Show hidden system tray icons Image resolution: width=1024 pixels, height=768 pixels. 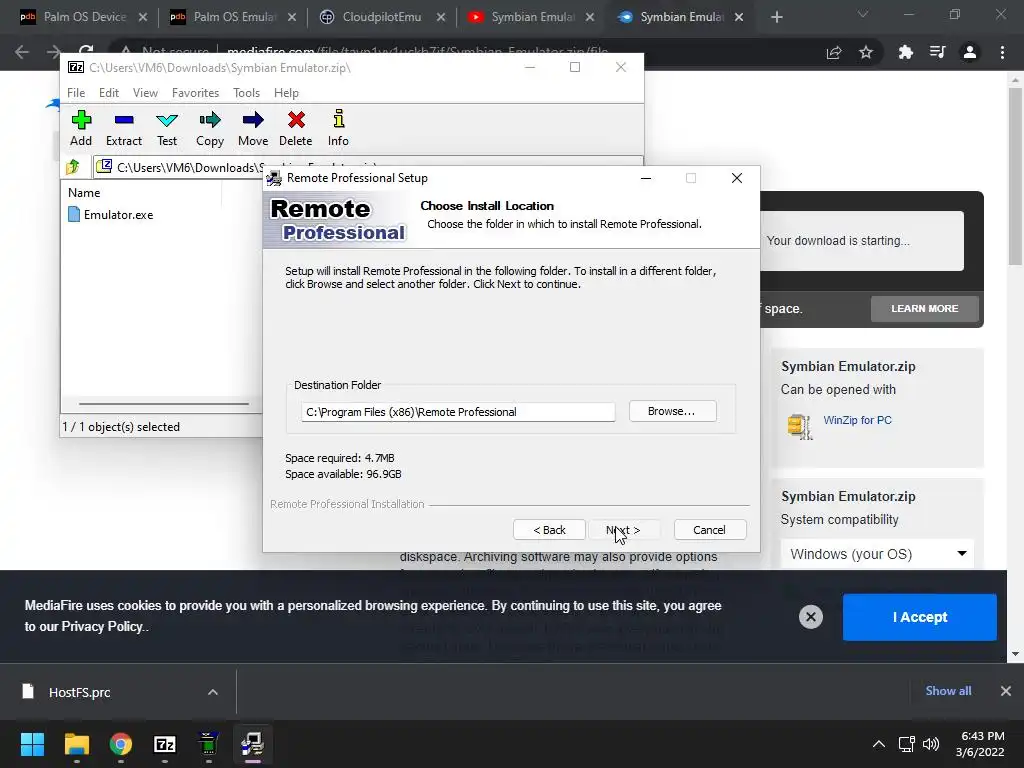(x=879, y=744)
